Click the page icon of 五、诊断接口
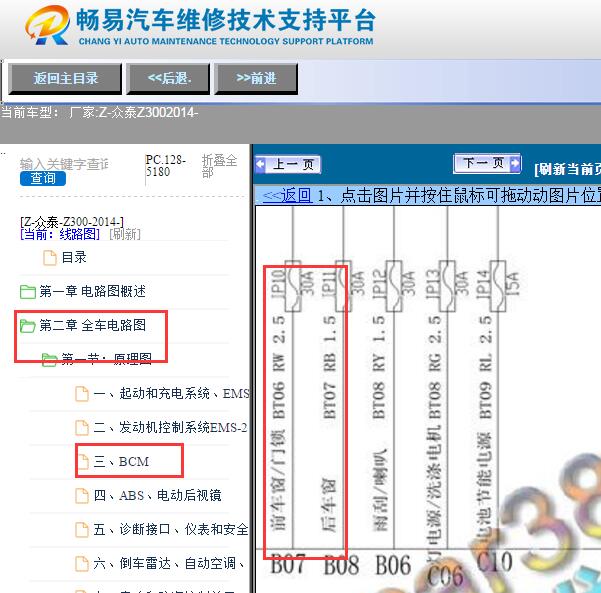The height and width of the screenshot is (593, 601). click(x=82, y=530)
